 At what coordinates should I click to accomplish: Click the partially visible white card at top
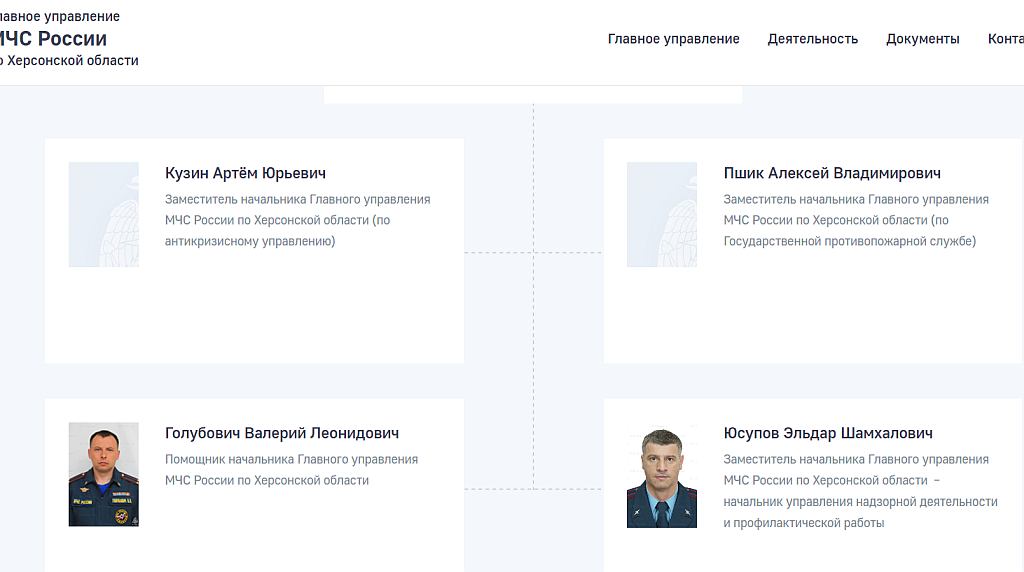(x=532, y=95)
